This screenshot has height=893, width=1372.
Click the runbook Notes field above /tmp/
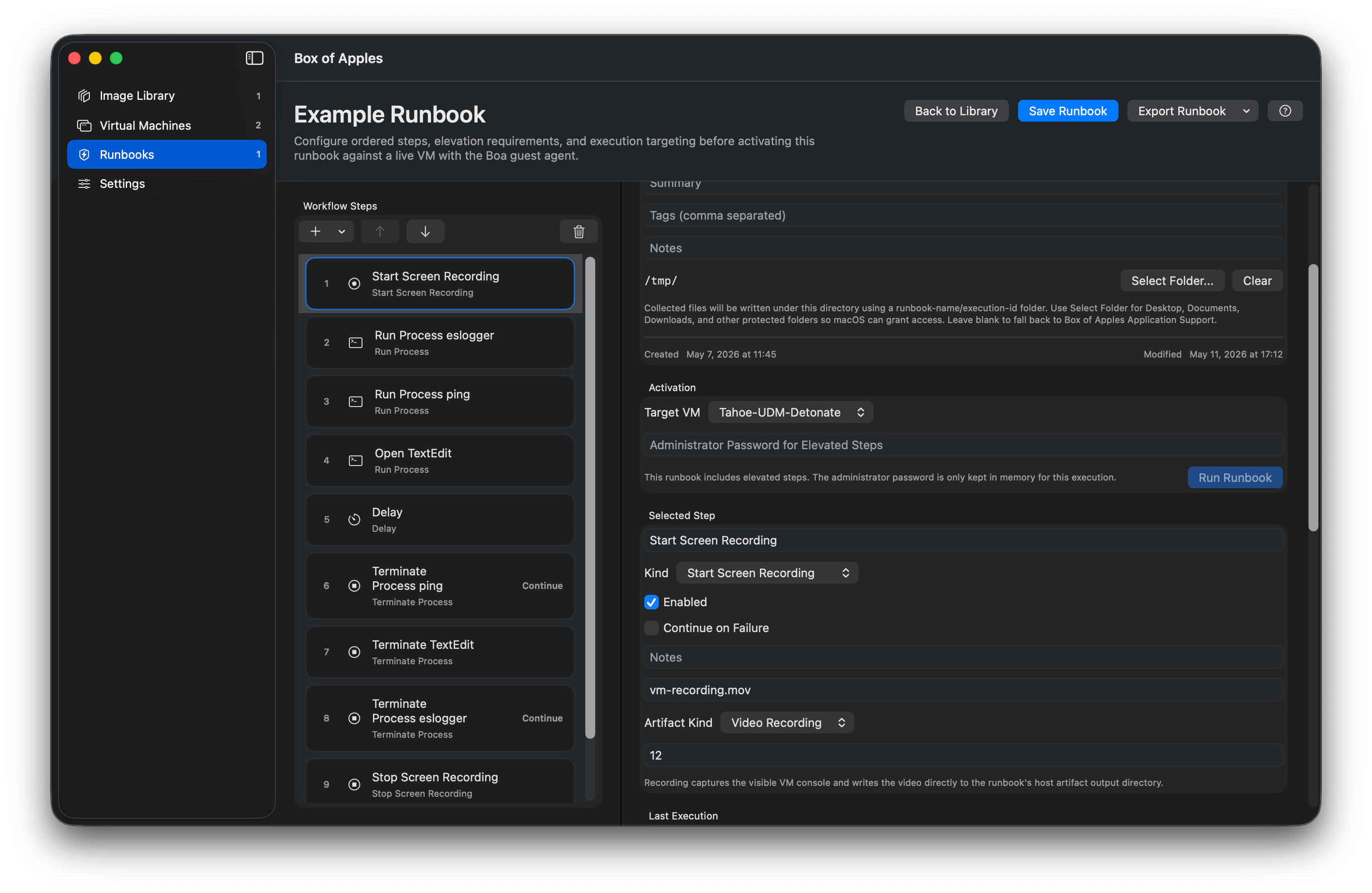[x=963, y=248]
